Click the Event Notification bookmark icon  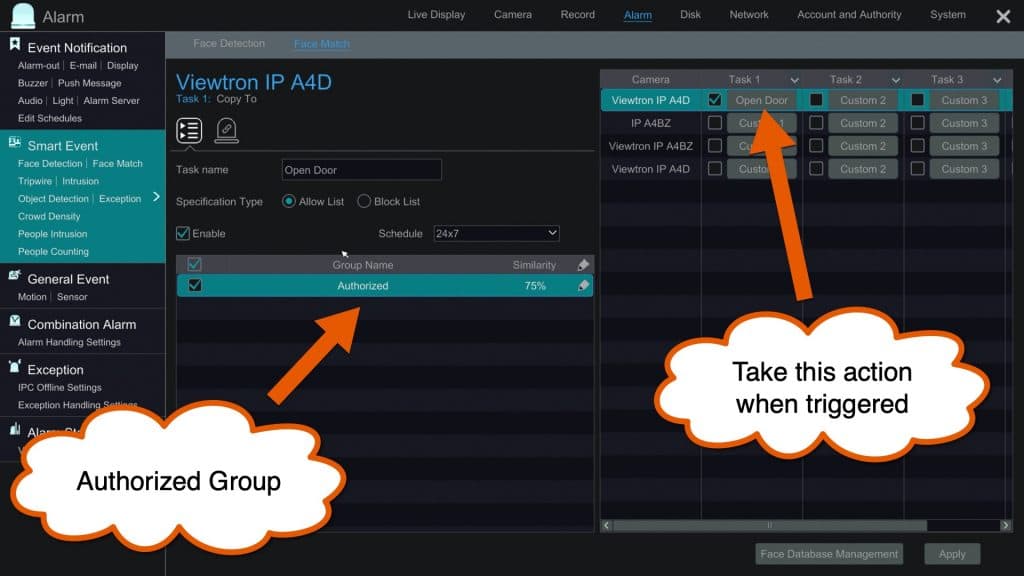pos(14,44)
